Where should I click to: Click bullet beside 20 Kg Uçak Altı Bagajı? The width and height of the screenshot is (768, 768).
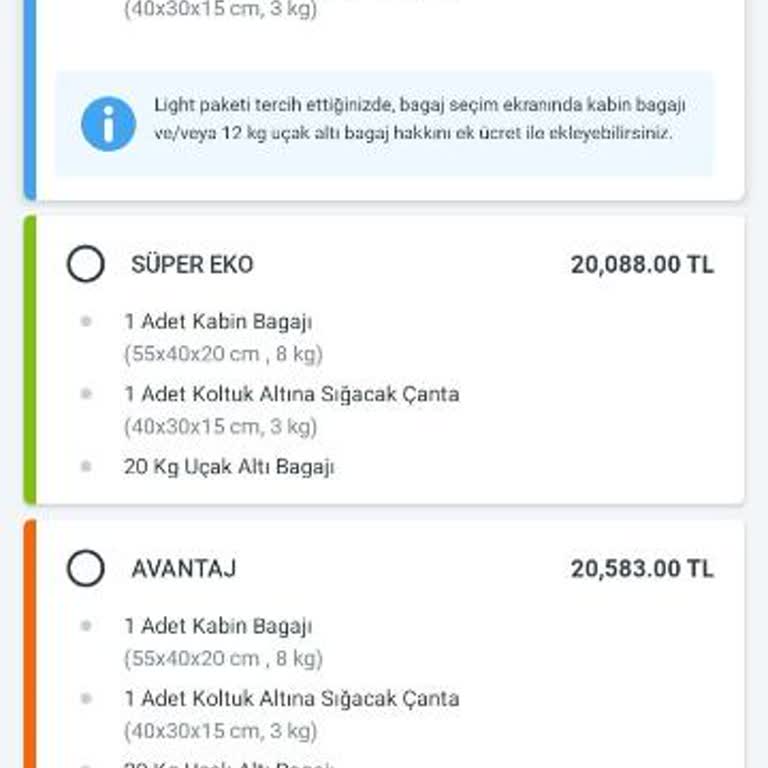pos(86,466)
